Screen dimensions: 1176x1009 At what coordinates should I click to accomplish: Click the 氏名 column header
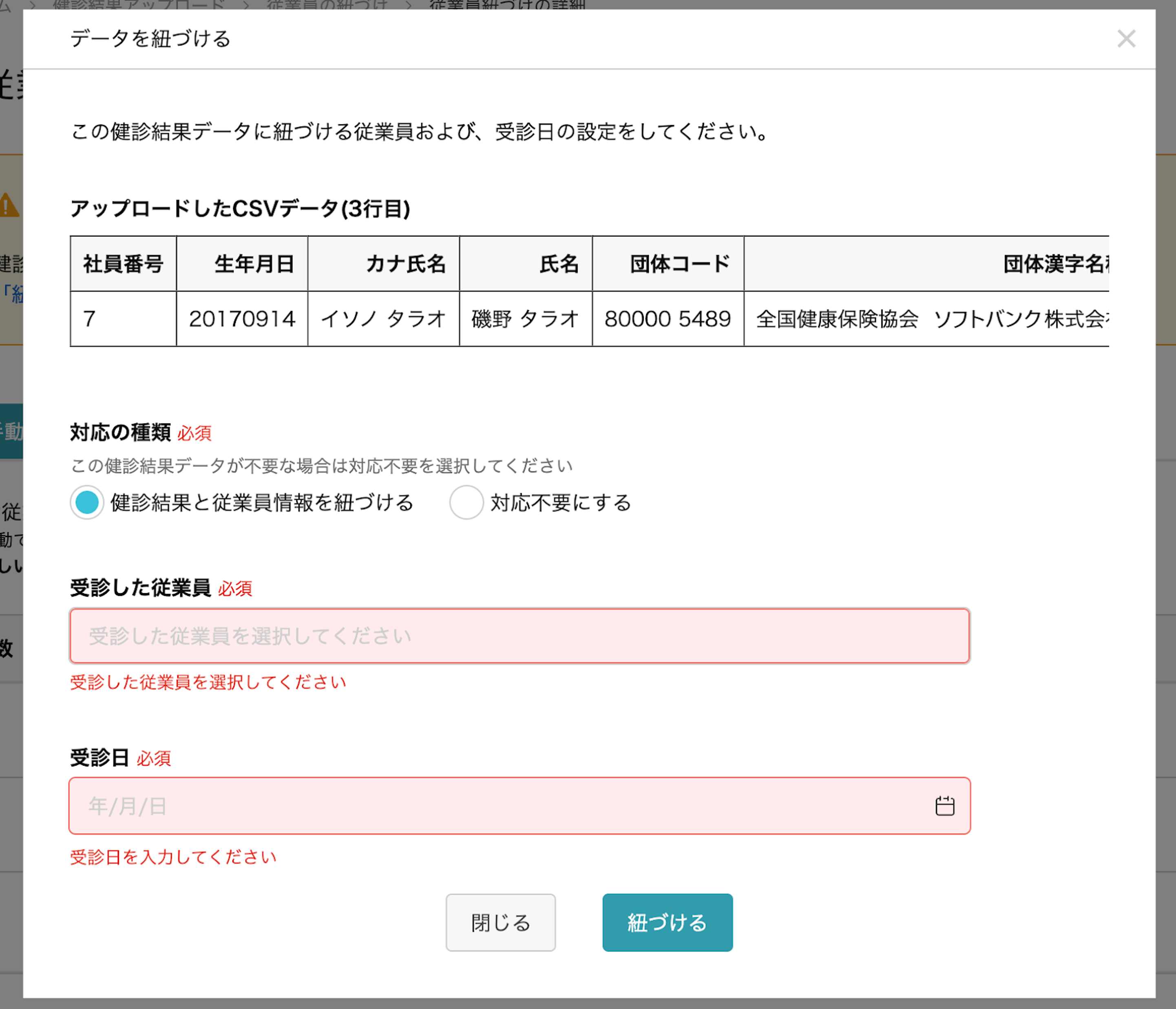(526, 264)
